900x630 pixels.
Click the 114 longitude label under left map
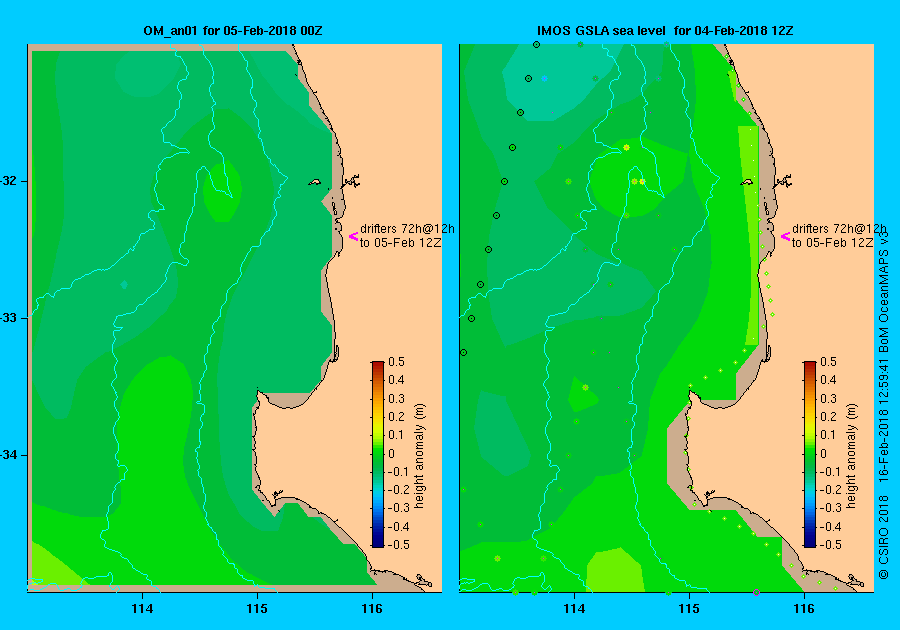pos(142,609)
